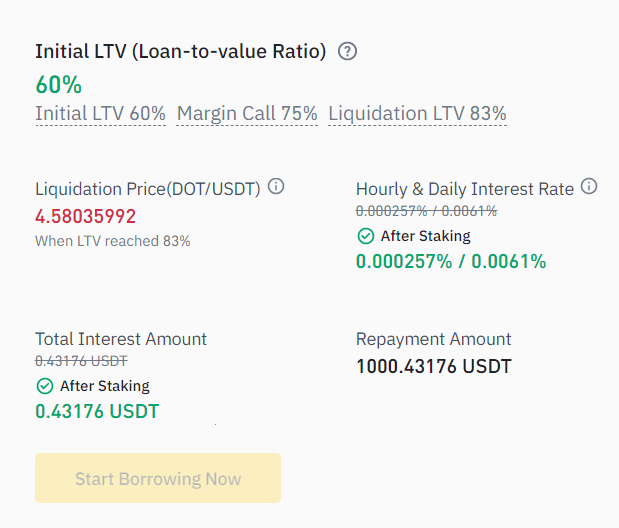Click the "When LTV reached 83%" note

click(113, 241)
